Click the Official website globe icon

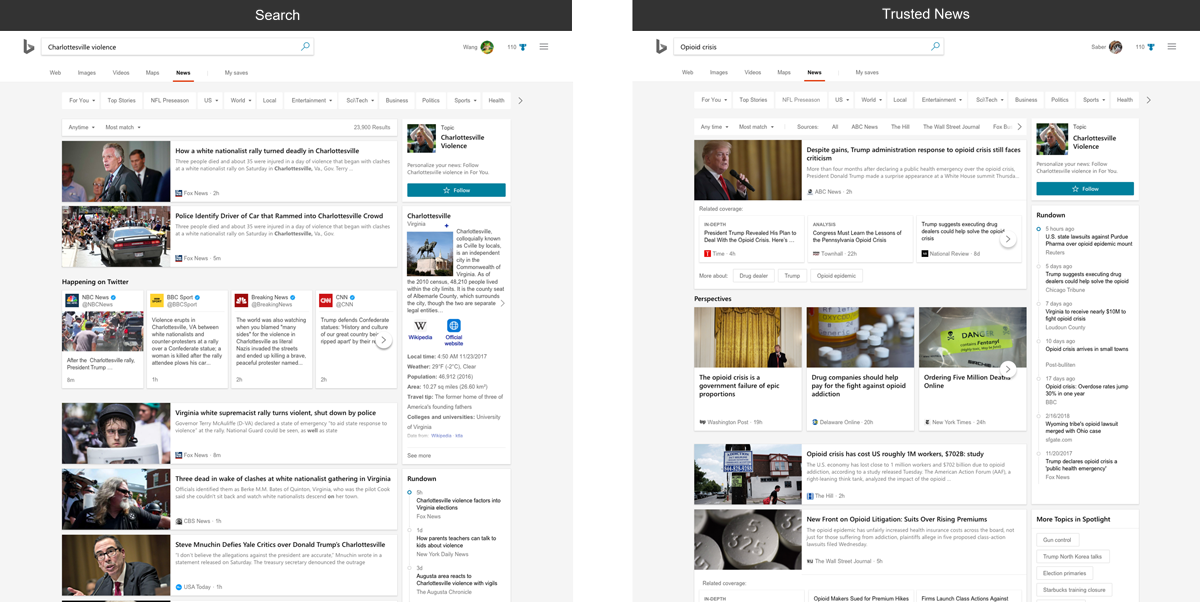point(453,326)
